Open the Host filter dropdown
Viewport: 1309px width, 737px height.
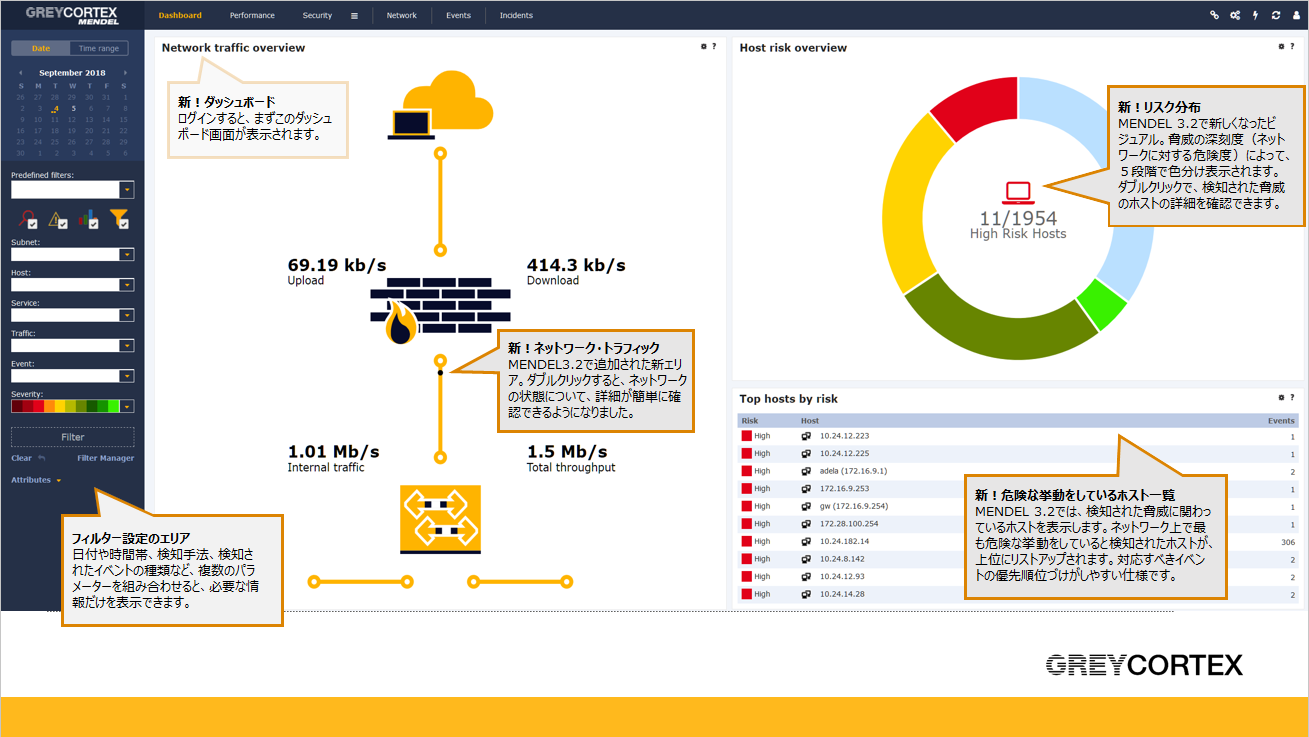coord(126,285)
